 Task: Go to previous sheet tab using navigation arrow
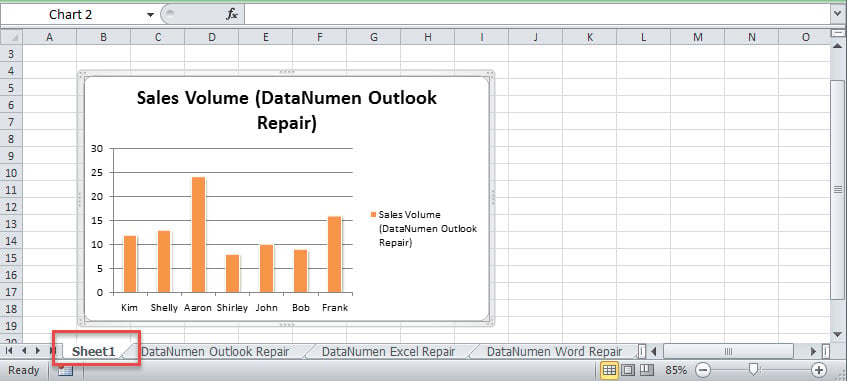(24, 351)
